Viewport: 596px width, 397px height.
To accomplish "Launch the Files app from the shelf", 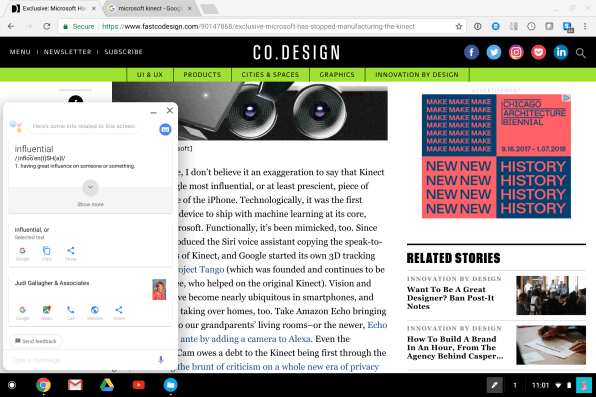I will pyautogui.click(x=171, y=385).
